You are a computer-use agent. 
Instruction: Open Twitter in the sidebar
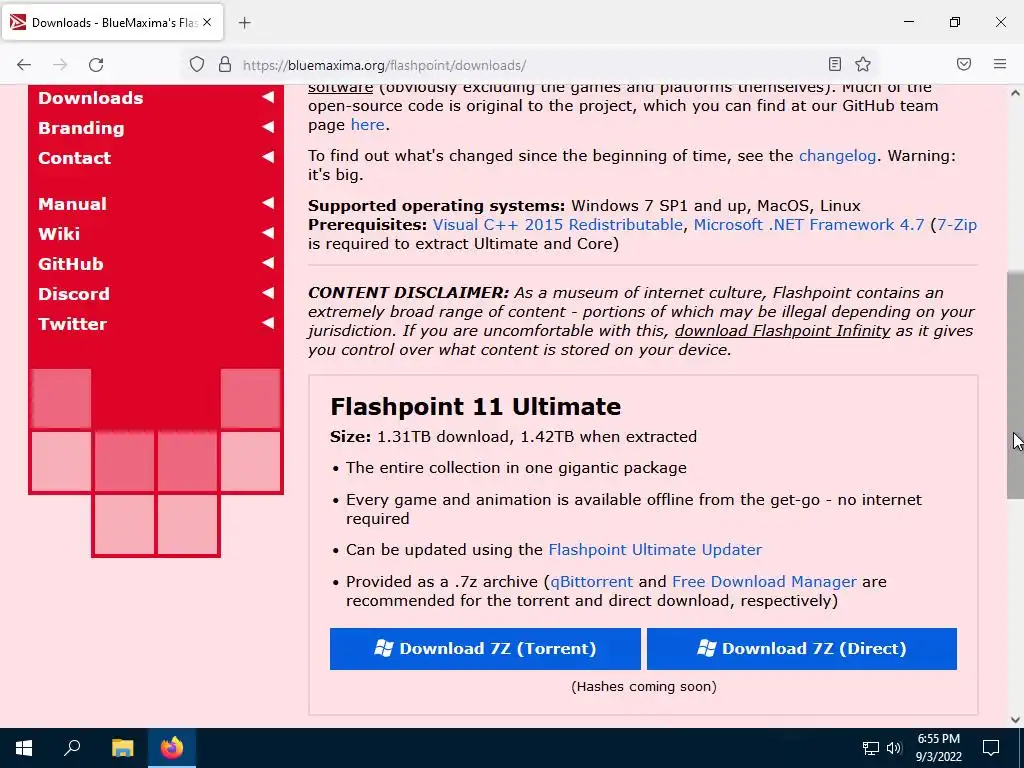(72, 324)
